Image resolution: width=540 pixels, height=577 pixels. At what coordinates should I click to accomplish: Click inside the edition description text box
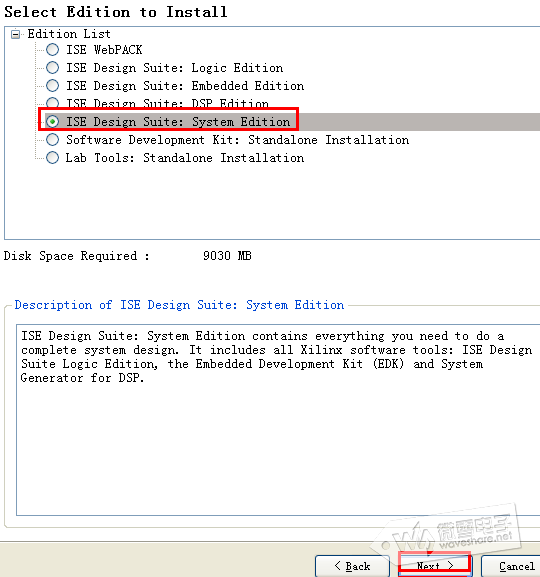[278, 420]
